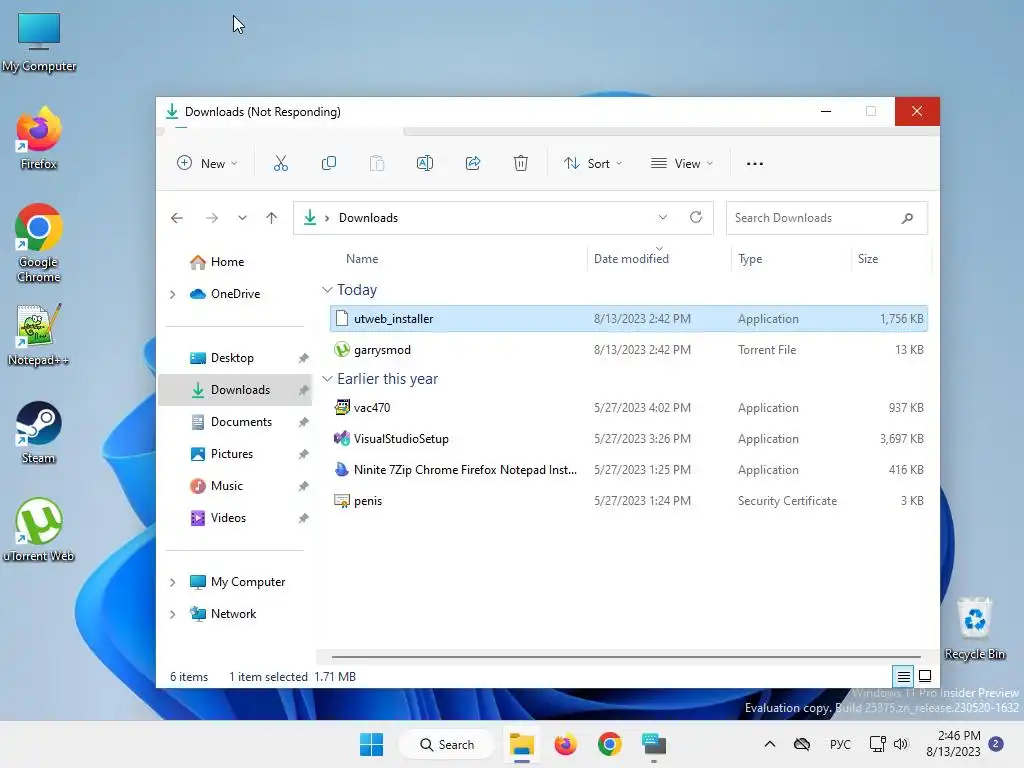Image resolution: width=1024 pixels, height=768 pixels.
Task: Expand My Computer tree node
Action: 172,583
